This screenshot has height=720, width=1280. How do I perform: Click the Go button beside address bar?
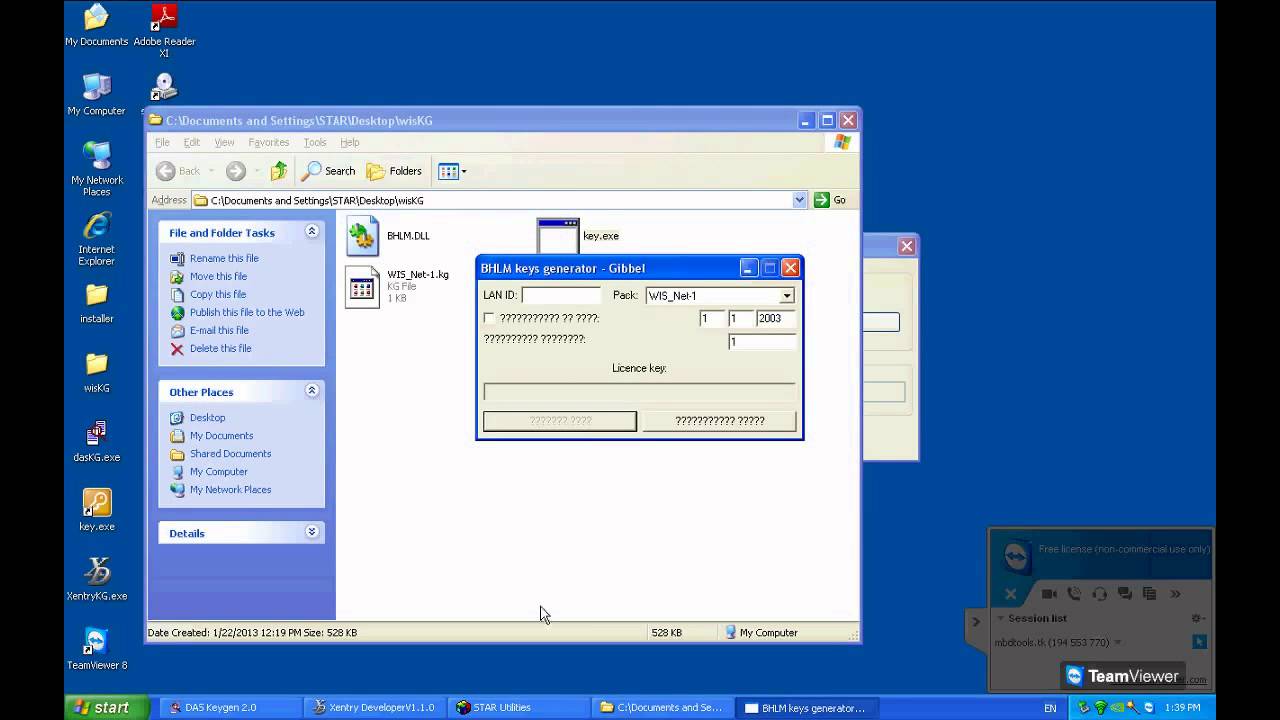click(831, 200)
